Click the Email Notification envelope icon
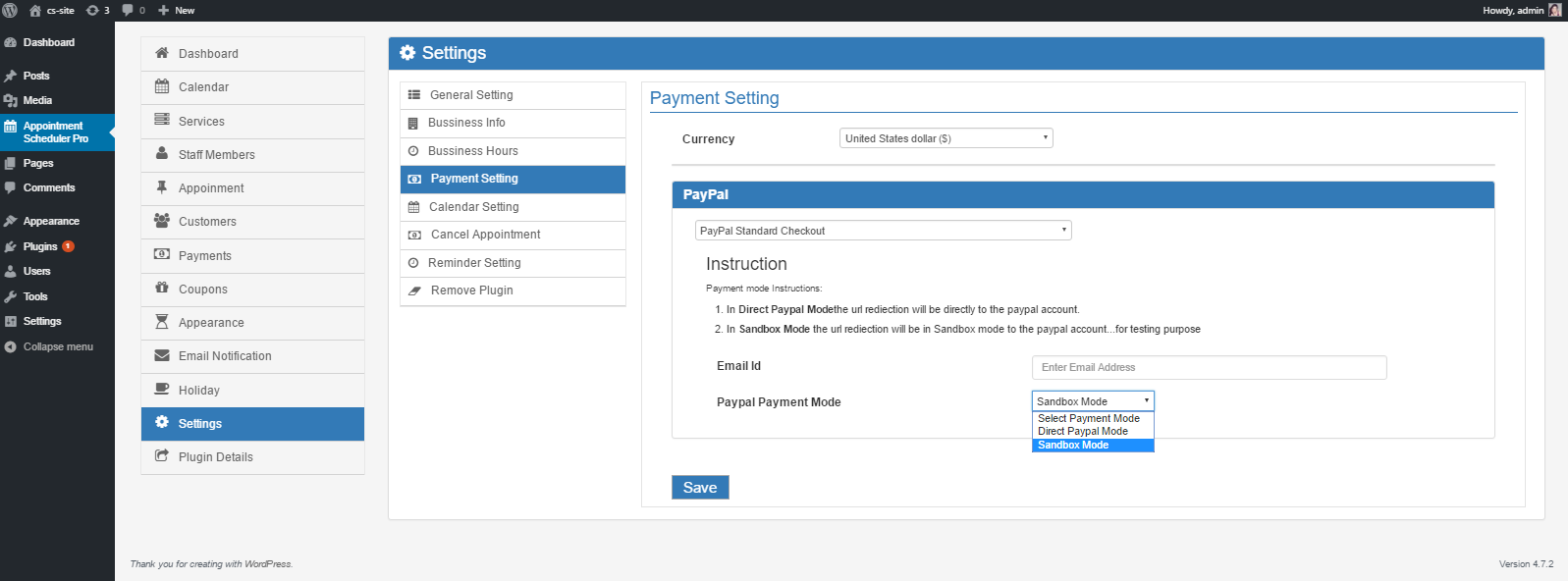This screenshot has width=1568, height=581. click(x=162, y=355)
